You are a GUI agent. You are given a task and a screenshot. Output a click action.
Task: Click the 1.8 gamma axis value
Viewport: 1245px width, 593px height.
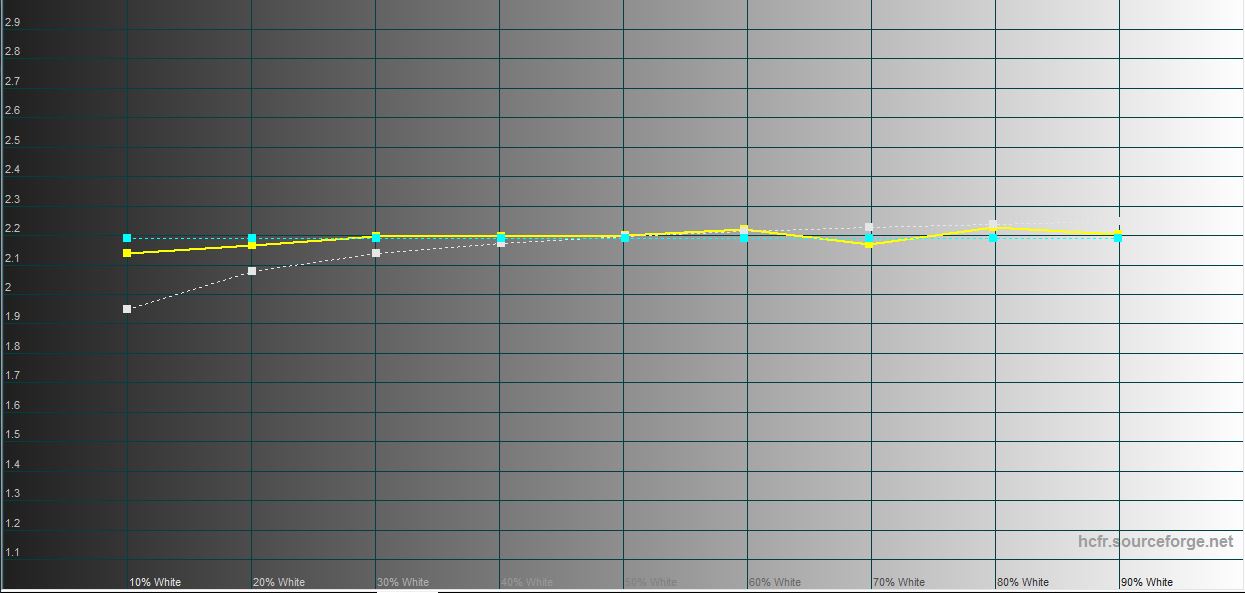coord(12,347)
